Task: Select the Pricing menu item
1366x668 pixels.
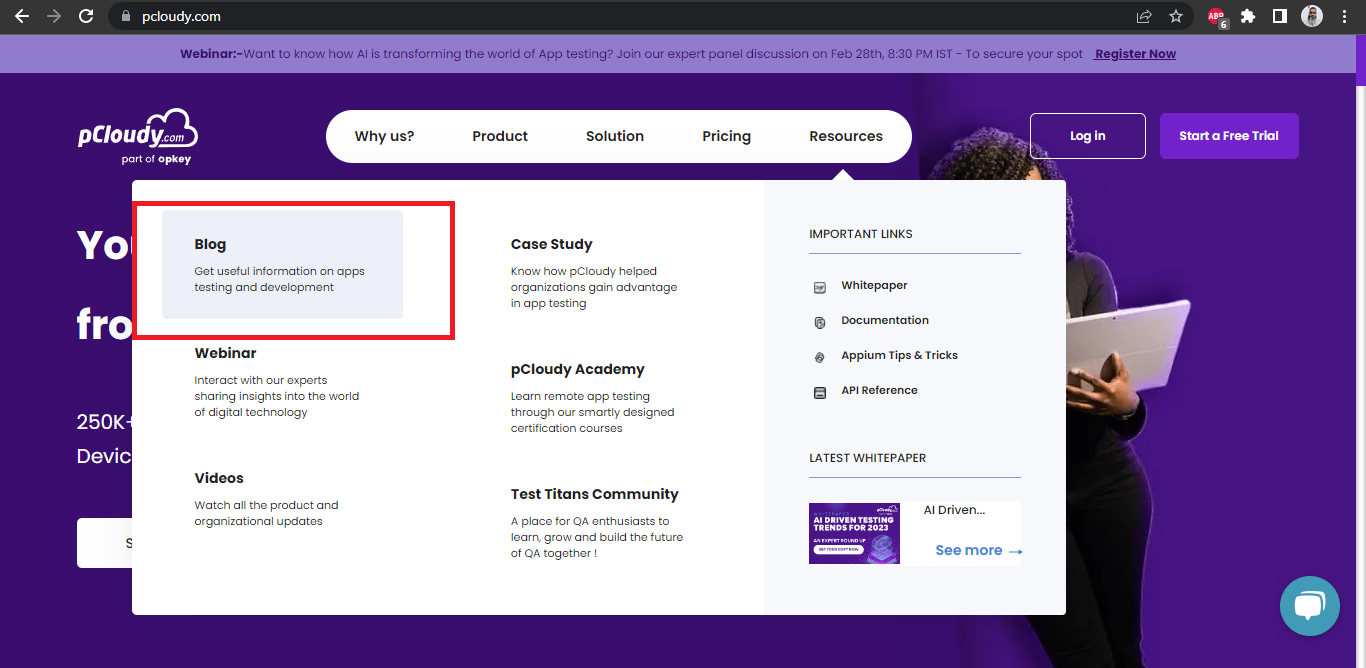Action: (726, 136)
